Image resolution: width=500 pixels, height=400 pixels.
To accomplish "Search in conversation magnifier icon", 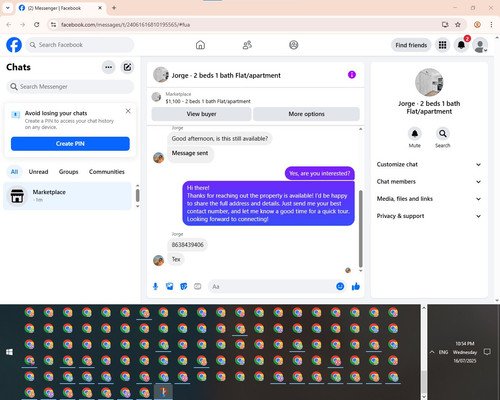I will 443,134.
